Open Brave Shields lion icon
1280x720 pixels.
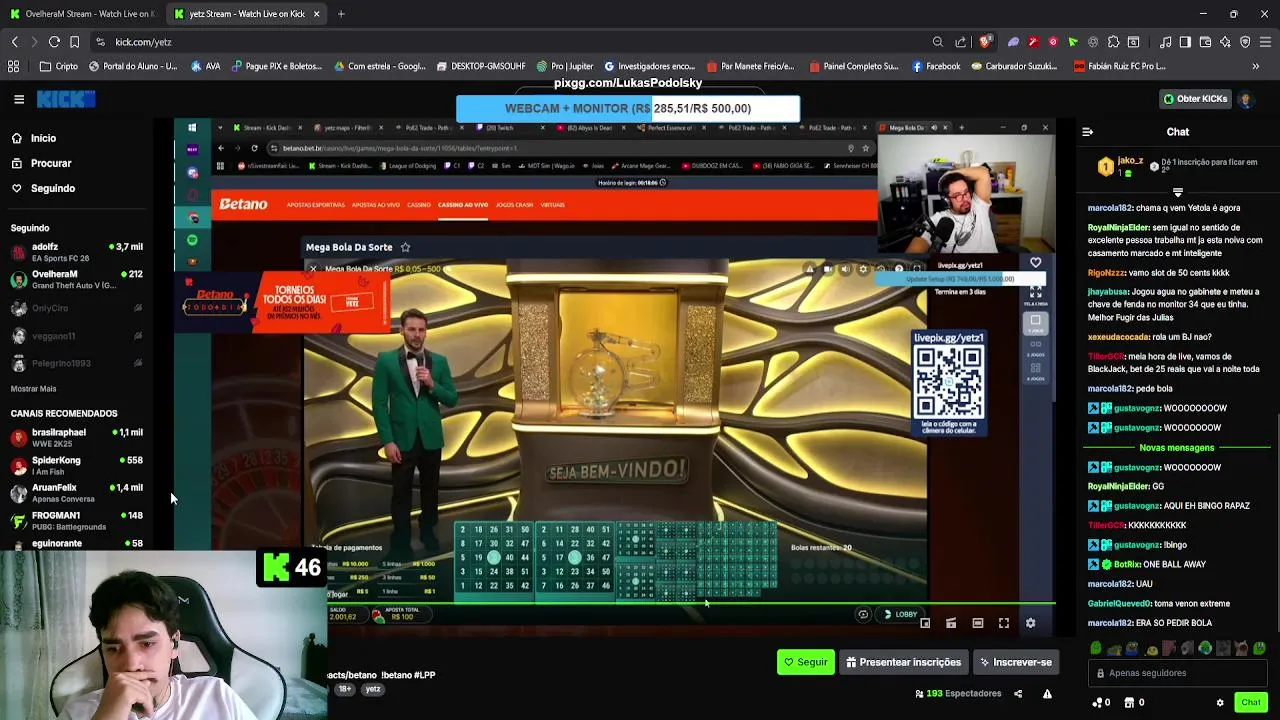click(985, 42)
